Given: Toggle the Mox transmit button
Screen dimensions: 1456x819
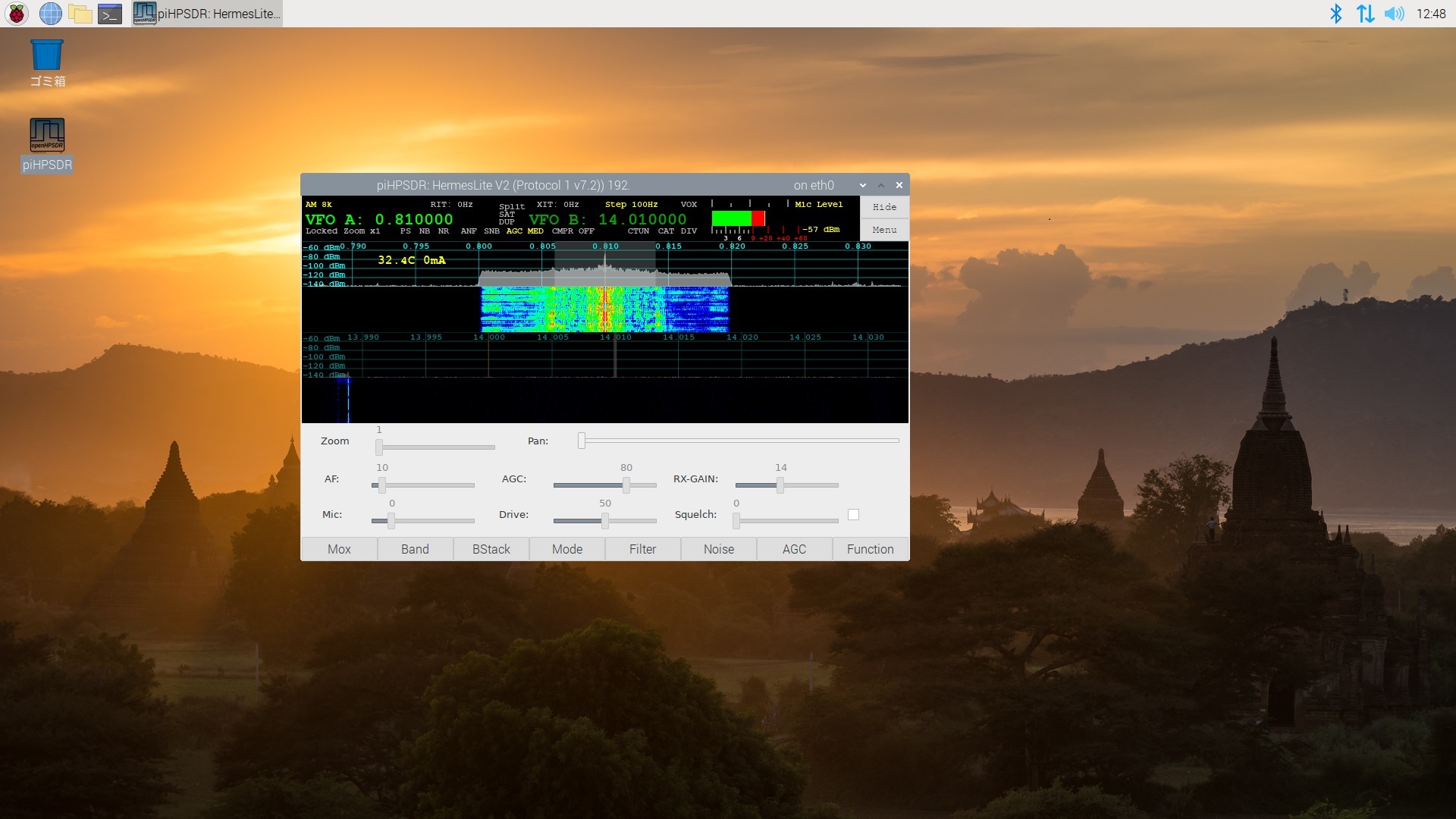Looking at the screenshot, I should pos(339,549).
